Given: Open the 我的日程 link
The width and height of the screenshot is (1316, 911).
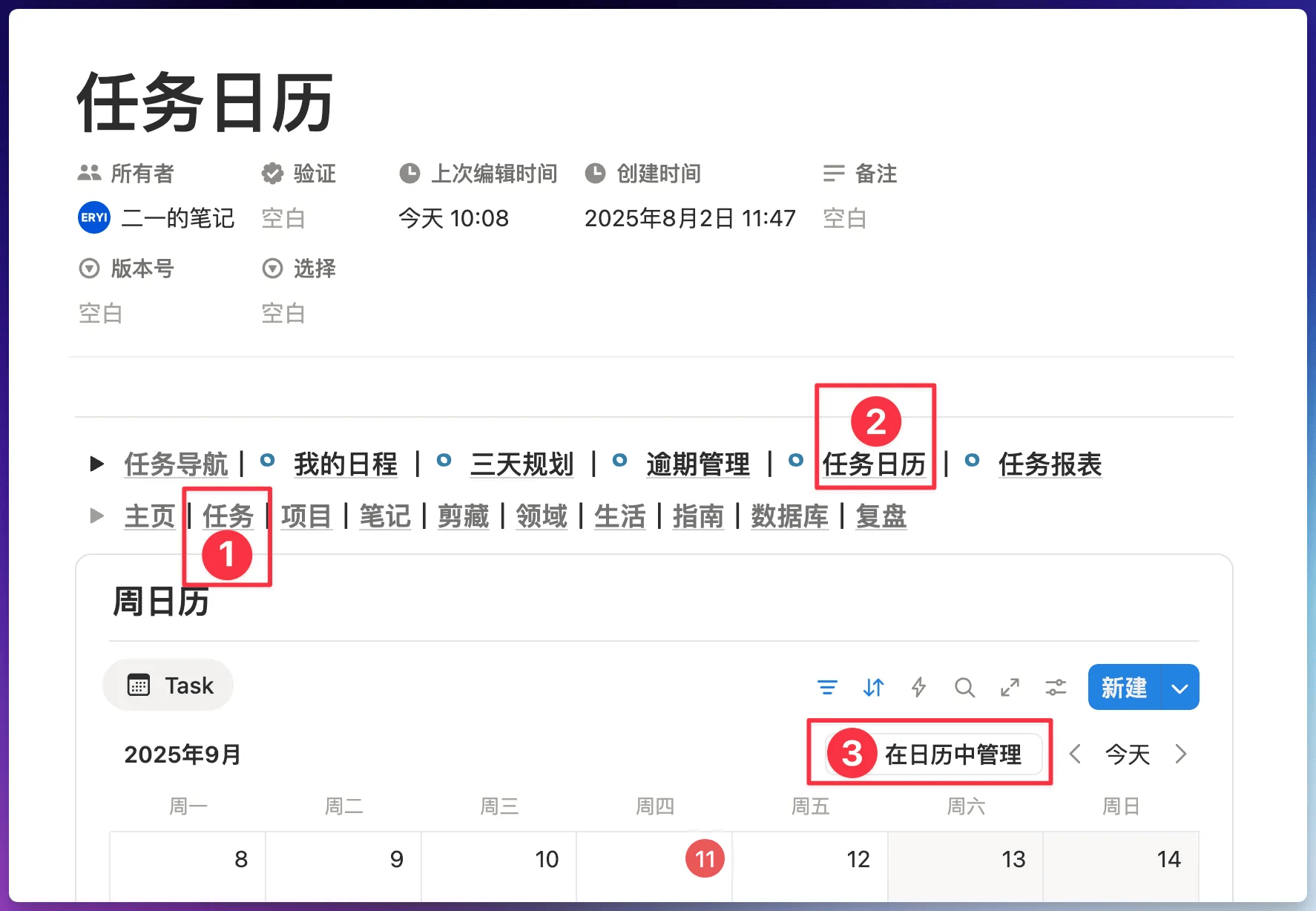Looking at the screenshot, I should point(346,464).
